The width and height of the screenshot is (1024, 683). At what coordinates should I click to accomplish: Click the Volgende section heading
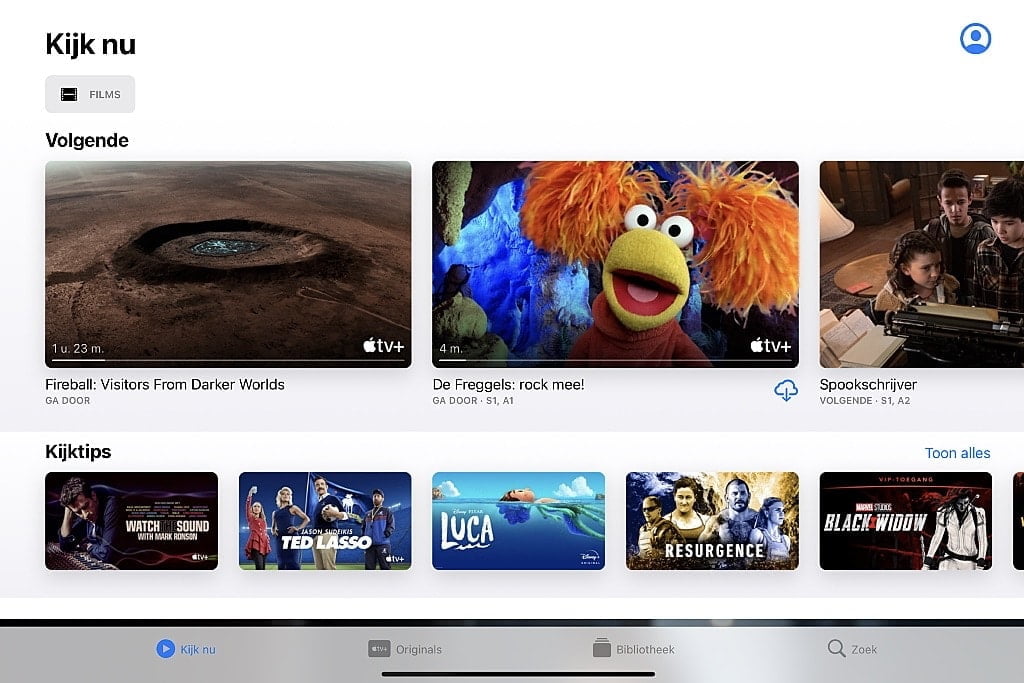[87, 140]
